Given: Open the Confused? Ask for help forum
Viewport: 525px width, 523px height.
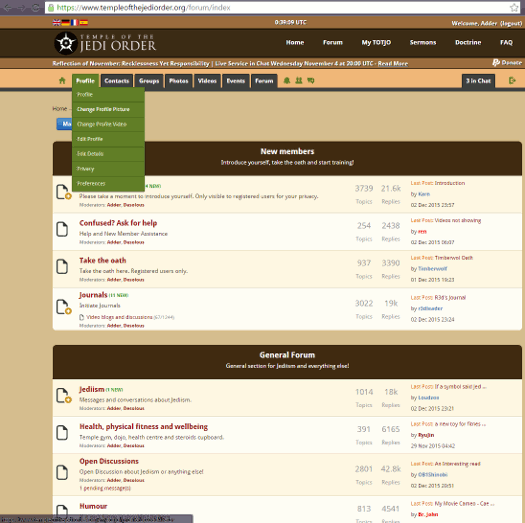Looking at the screenshot, I should [118, 223].
